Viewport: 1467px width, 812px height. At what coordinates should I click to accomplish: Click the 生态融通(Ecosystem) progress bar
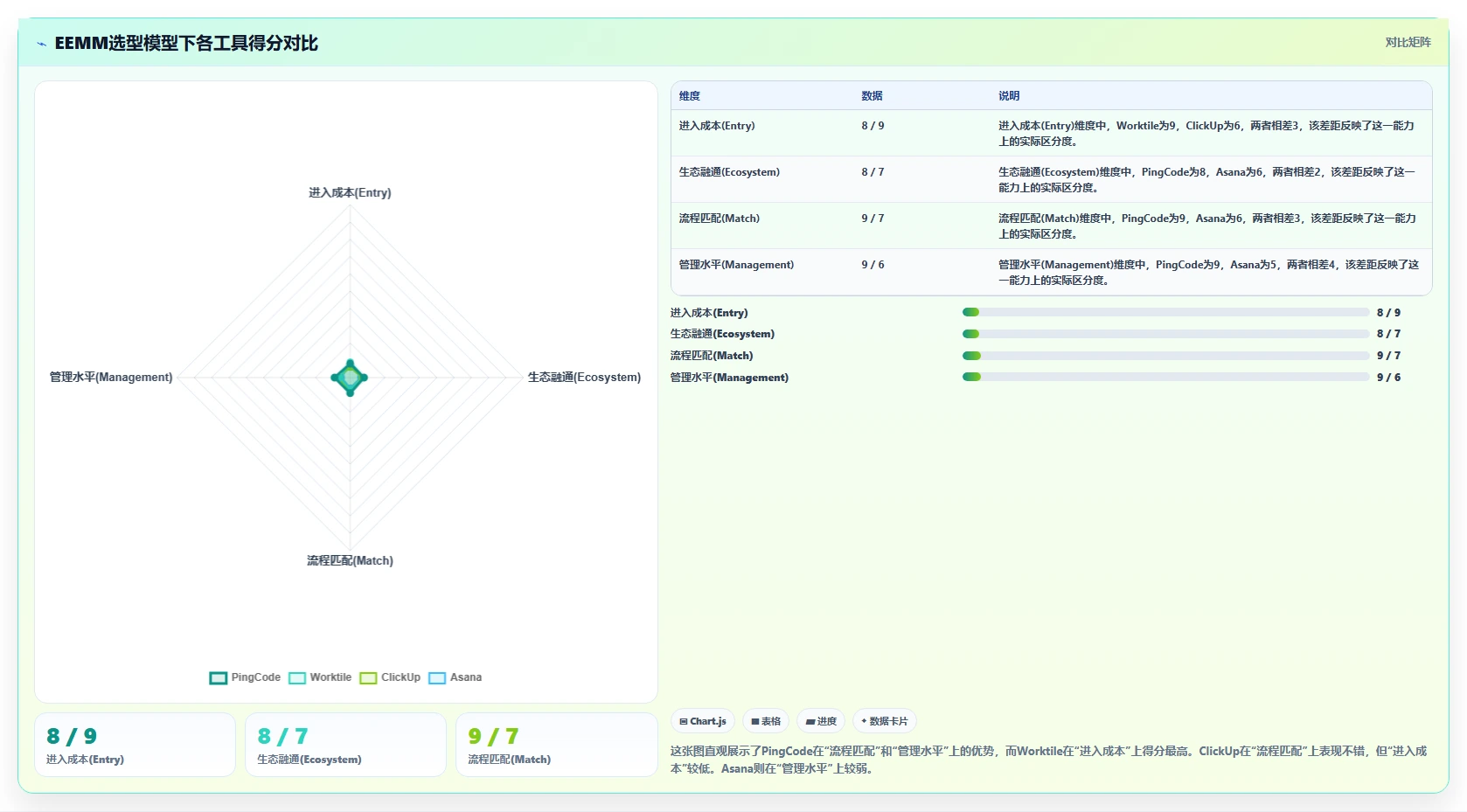click(1165, 334)
